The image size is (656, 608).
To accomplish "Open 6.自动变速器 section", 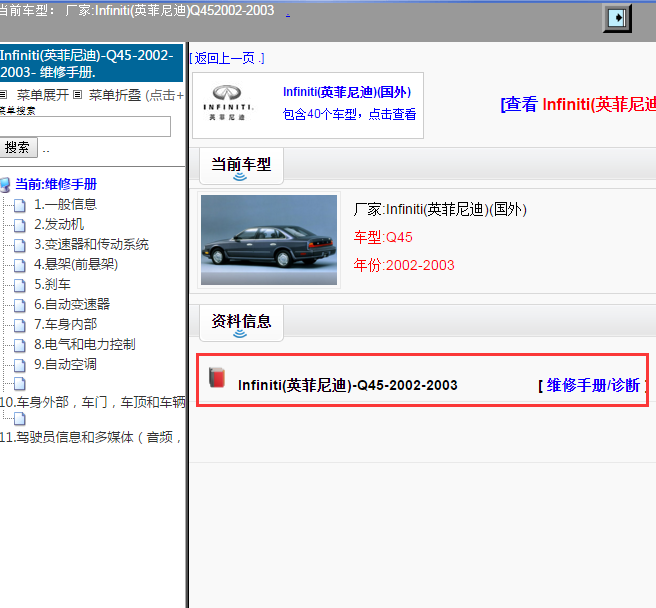I will point(72,305).
